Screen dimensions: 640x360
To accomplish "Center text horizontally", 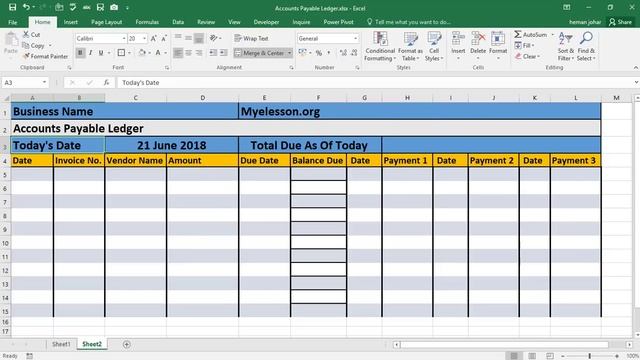I will 188,53.
